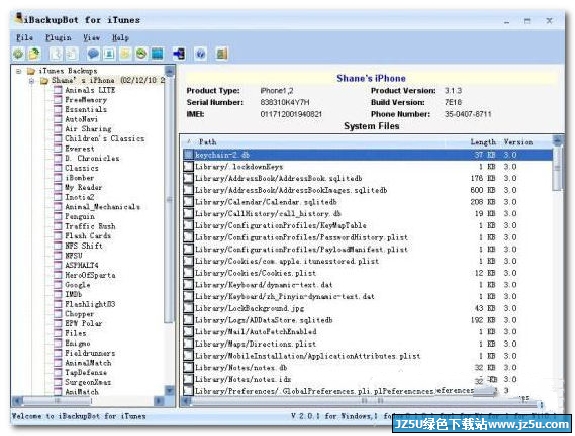Collapse the Shane's iPhone tree node
This screenshot has height=436, width=575.
tap(32, 81)
